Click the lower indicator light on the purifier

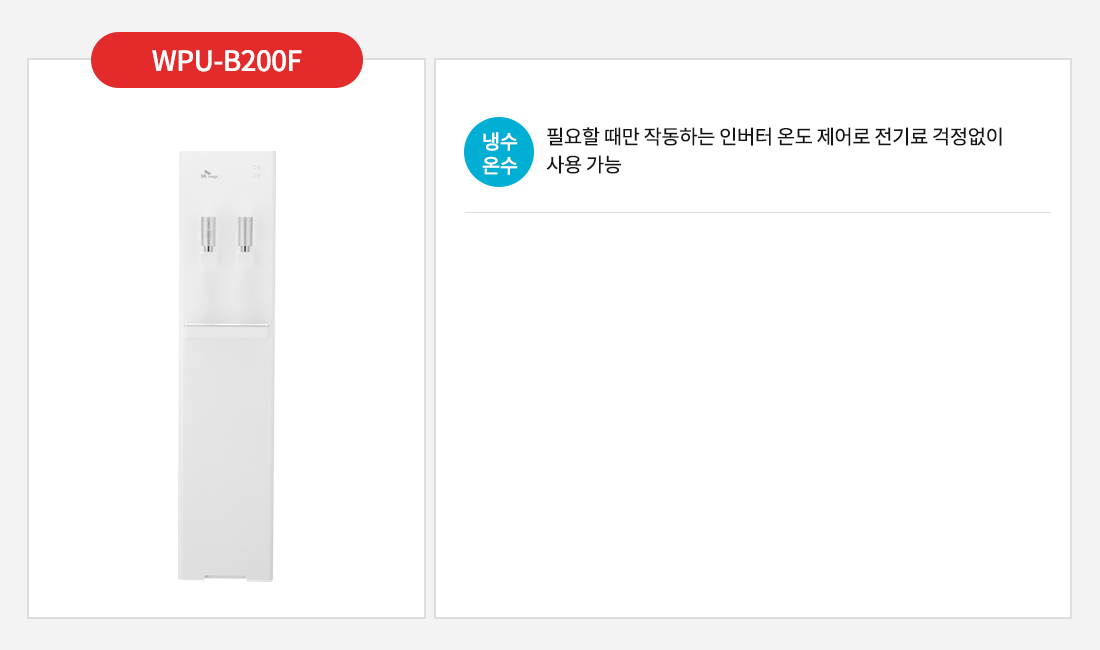[257, 176]
